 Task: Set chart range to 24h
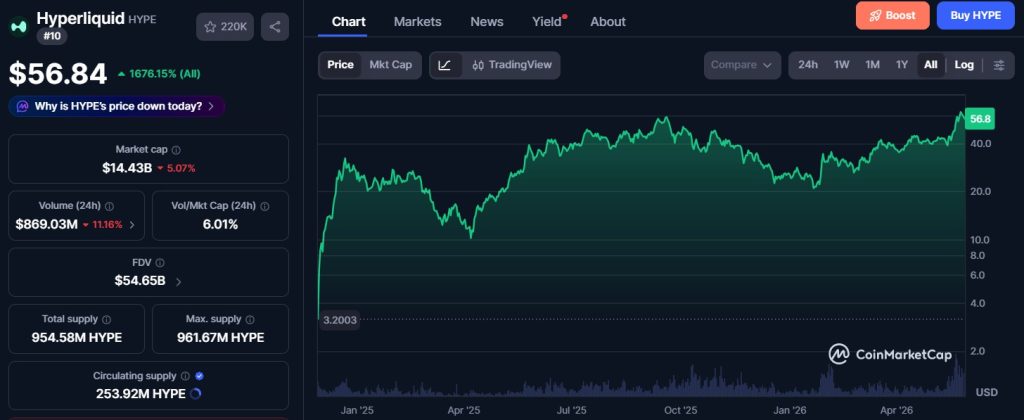[x=808, y=65]
